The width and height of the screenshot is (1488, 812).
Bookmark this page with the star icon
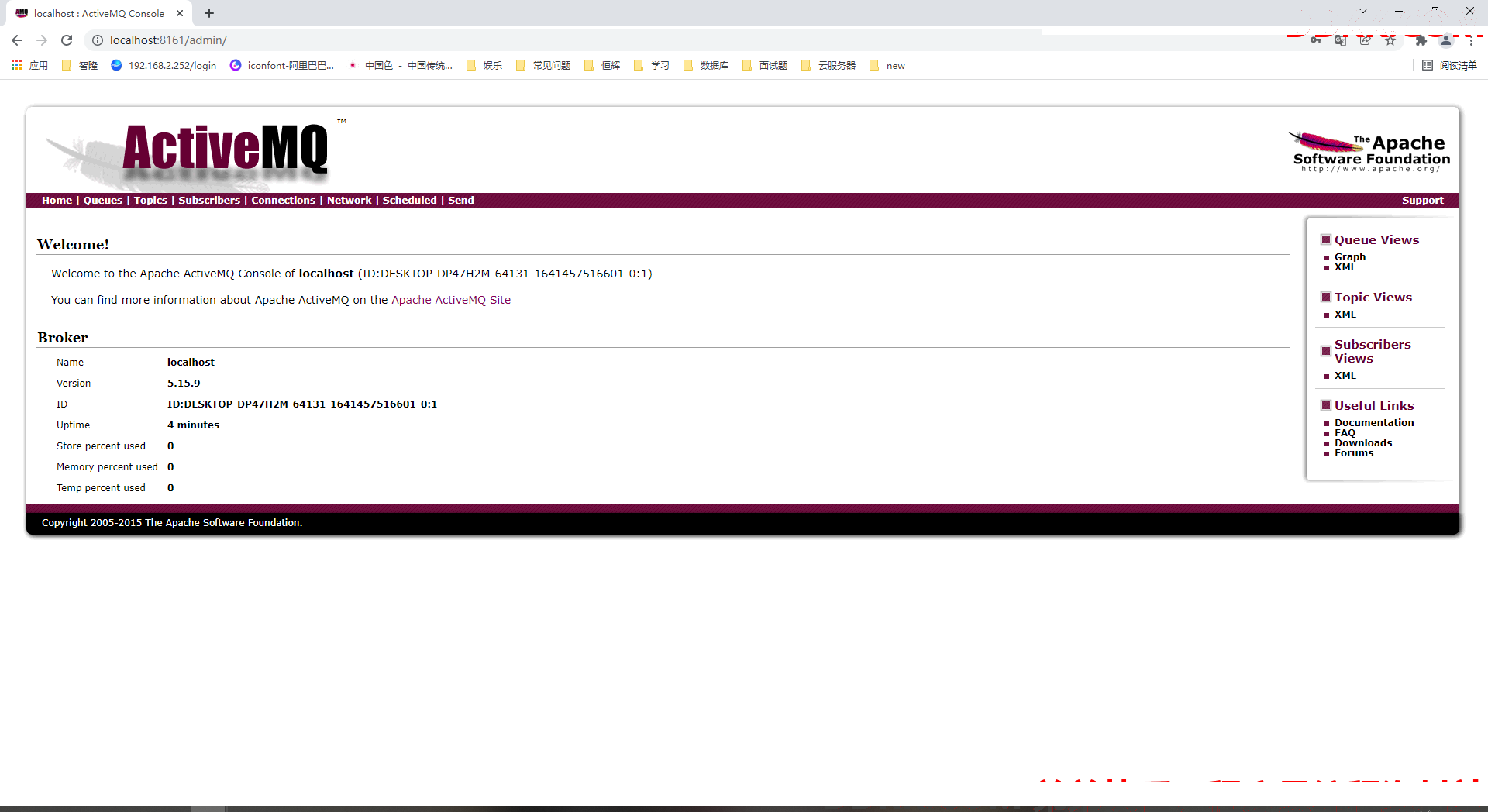[1390, 40]
